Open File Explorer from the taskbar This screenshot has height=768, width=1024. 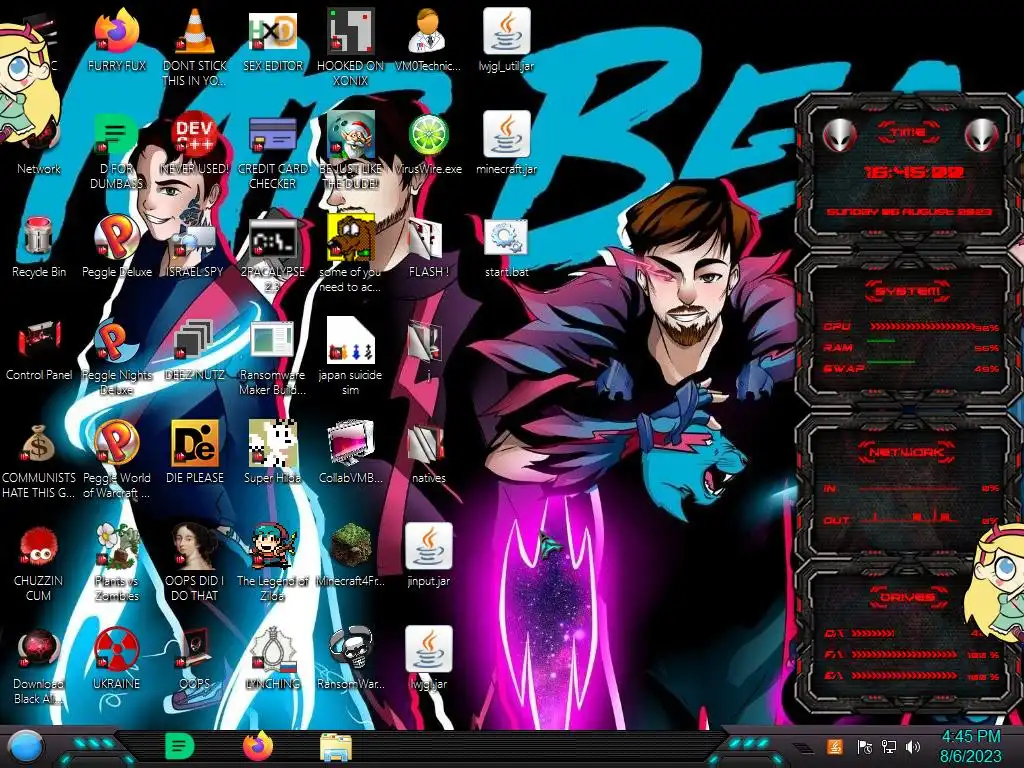(336, 746)
